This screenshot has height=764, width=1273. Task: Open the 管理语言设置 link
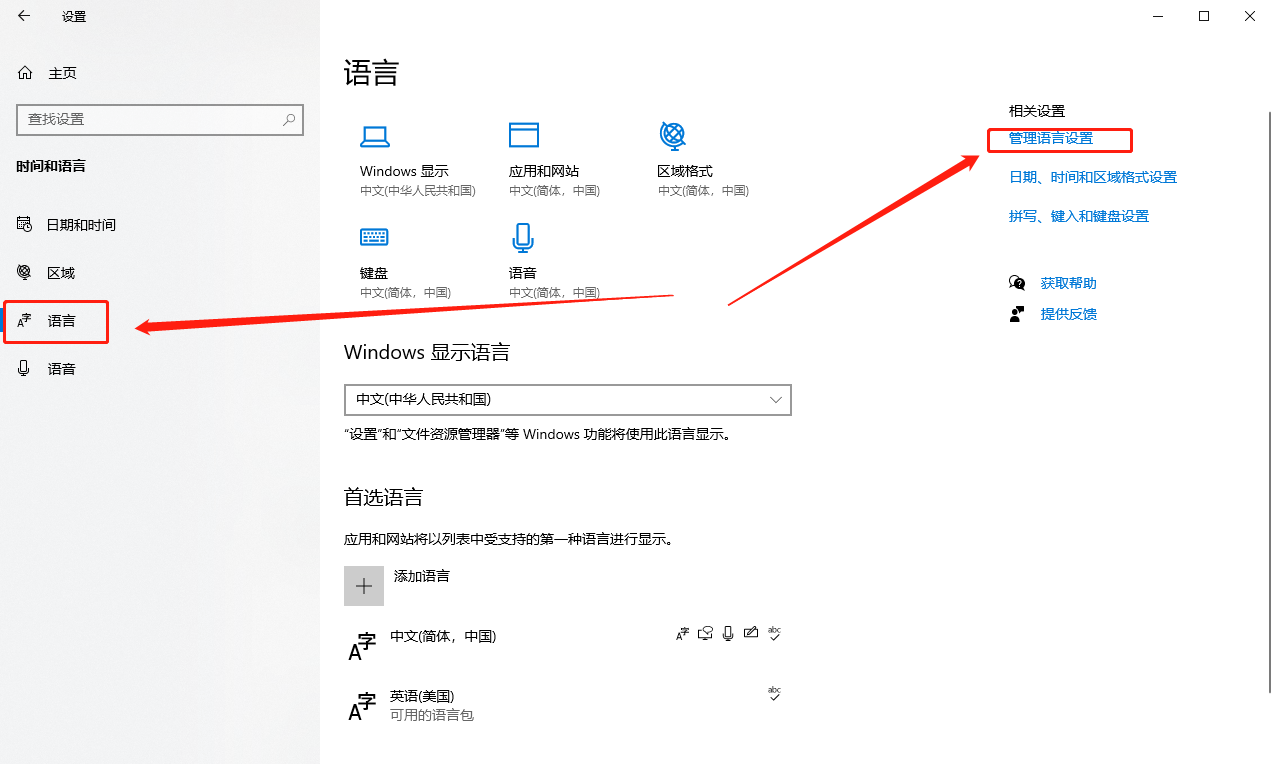tap(1051, 138)
